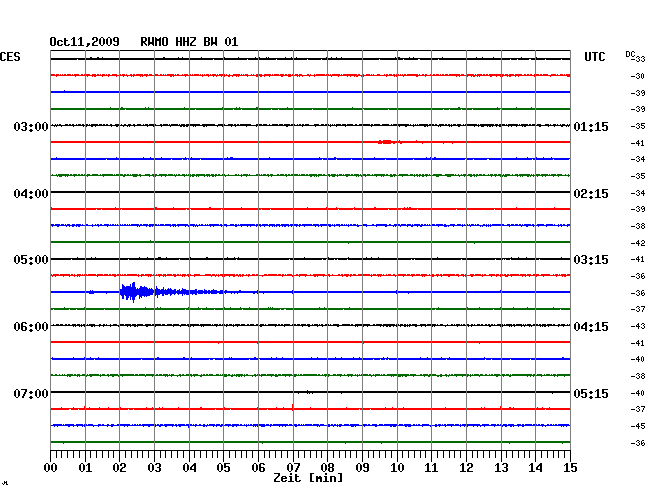650x494 pixels.
Task: Click minute tick label 15
Action: pos(570,468)
